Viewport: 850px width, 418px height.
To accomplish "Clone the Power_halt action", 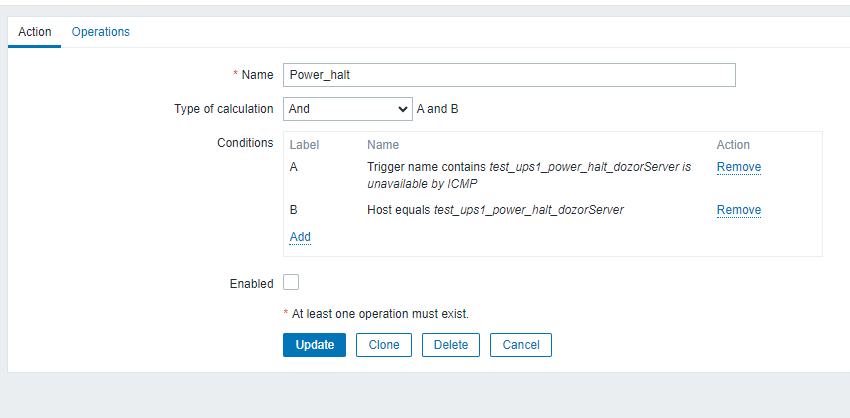I will [x=384, y=345].
